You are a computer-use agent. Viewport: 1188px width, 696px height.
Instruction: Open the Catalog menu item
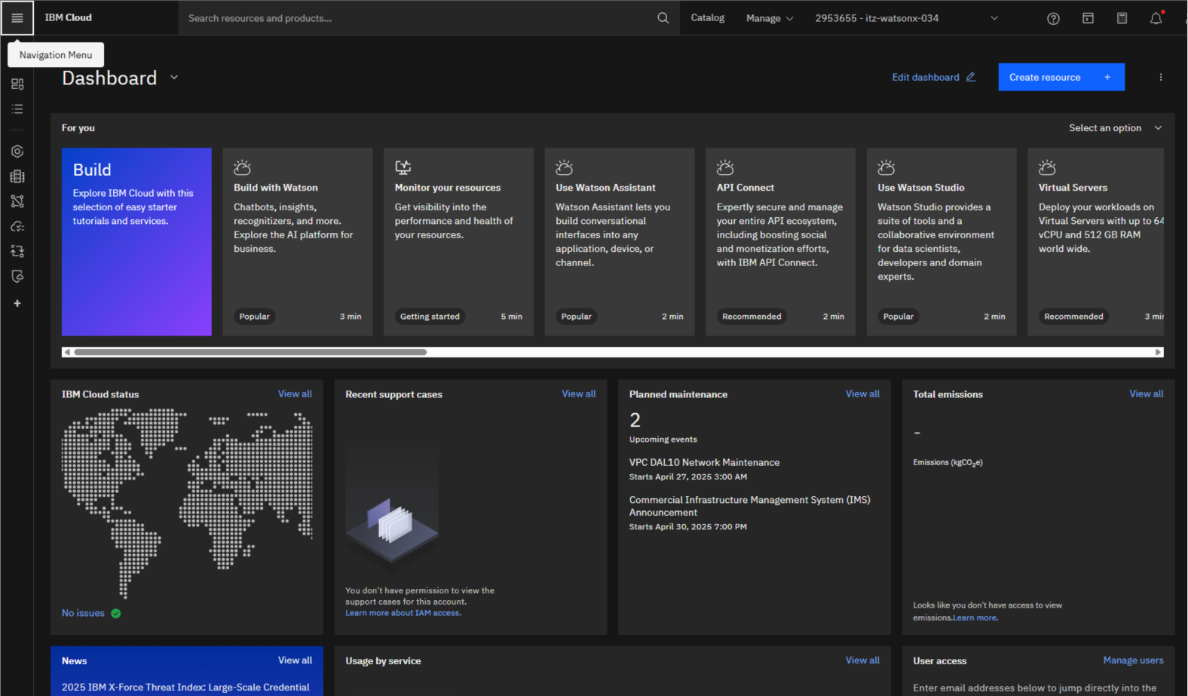pos(707,17)
